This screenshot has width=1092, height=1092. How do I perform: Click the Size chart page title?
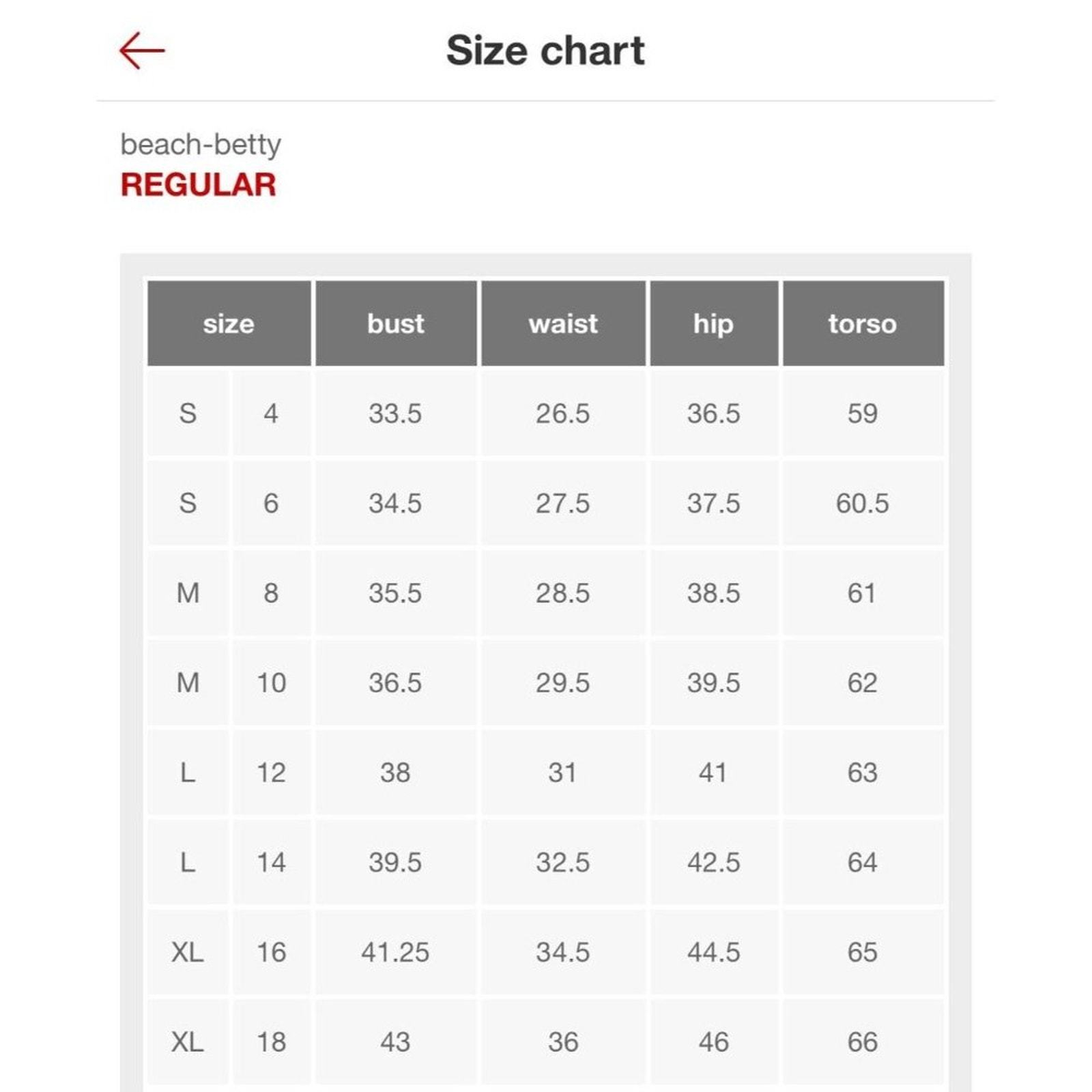pyautogui.click(x=545, y=51)
